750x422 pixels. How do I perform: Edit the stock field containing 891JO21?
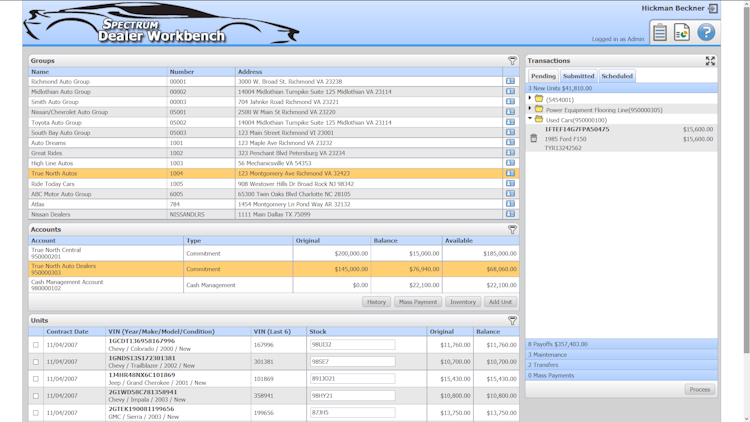click(353, 378)
